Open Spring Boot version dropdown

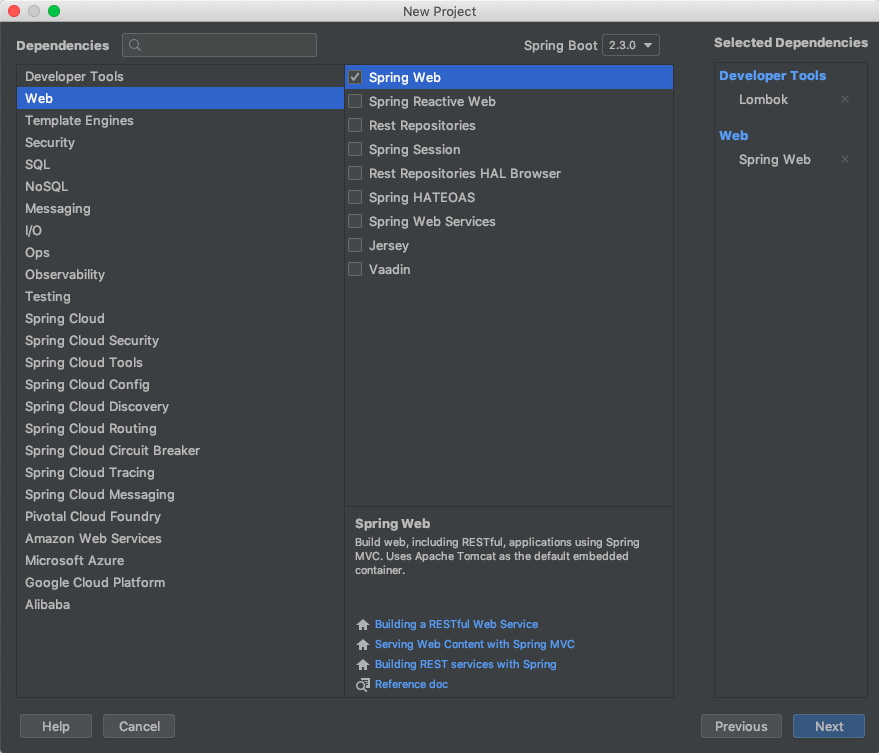631,45
